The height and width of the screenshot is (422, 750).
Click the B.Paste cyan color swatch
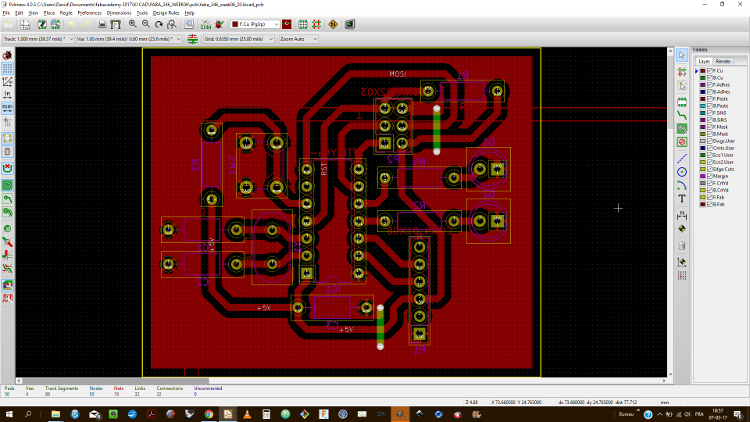703,106
